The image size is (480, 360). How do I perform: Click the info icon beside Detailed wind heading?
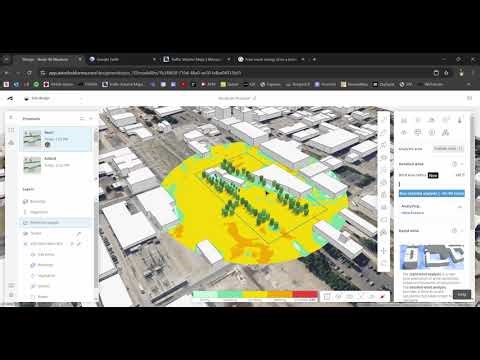[454, 164]
